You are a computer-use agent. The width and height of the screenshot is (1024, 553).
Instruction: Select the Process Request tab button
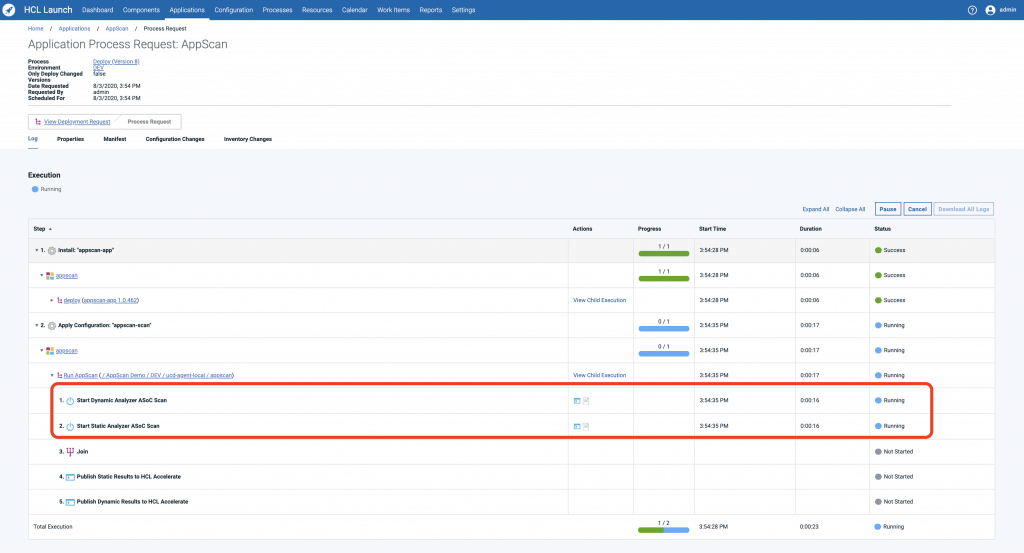pyautogui.click(x=149, y=121)
